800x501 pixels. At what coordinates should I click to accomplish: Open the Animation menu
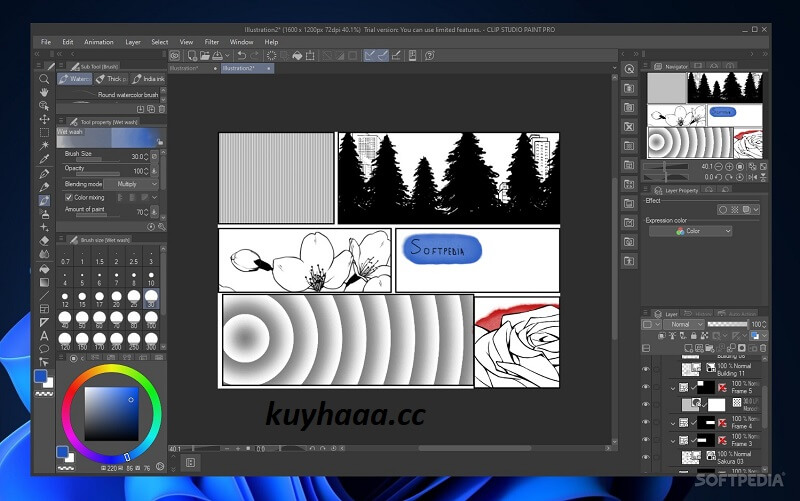(x=99, y=42)
